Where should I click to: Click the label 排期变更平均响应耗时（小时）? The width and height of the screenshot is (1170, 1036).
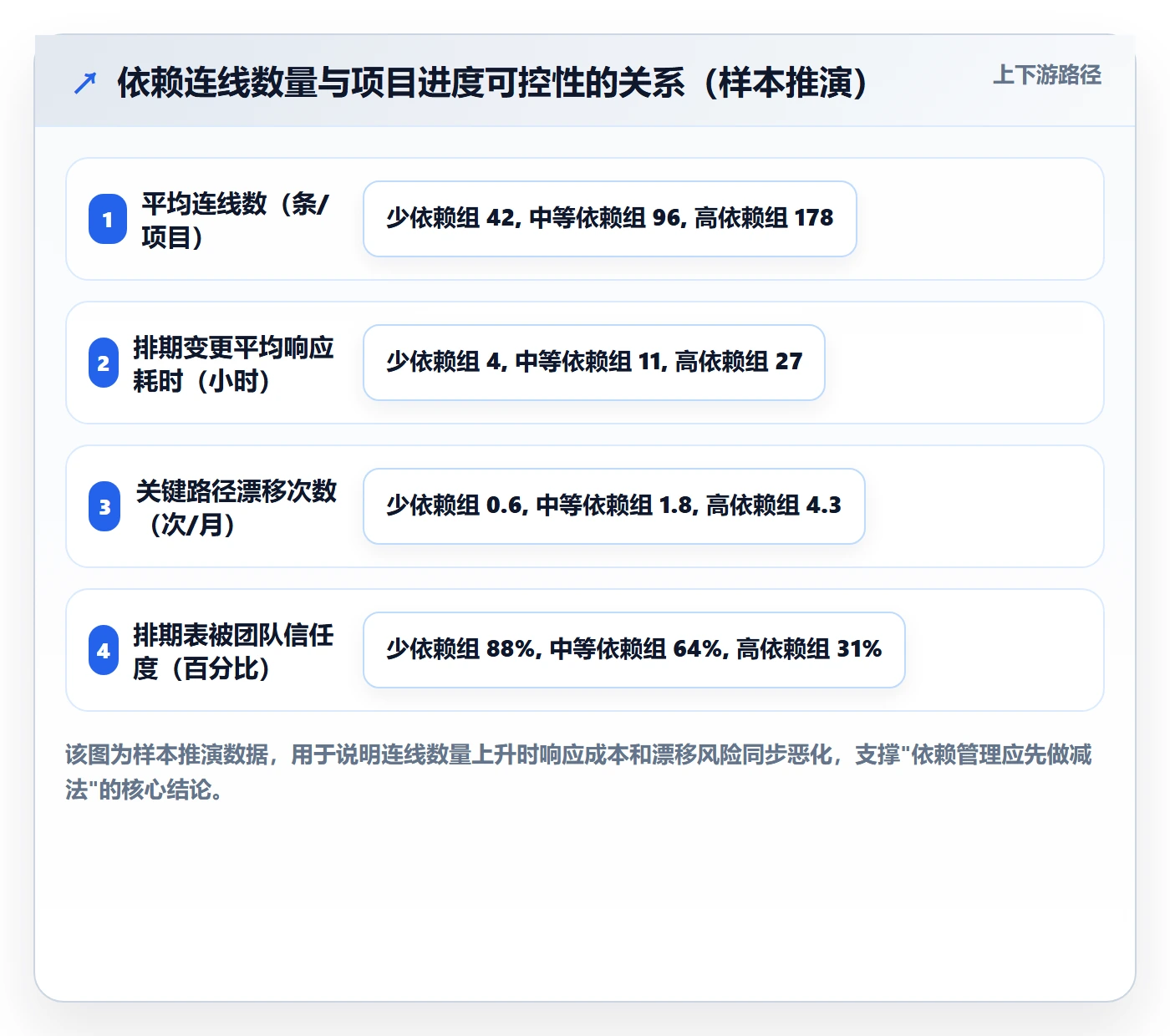pos(233,363)
